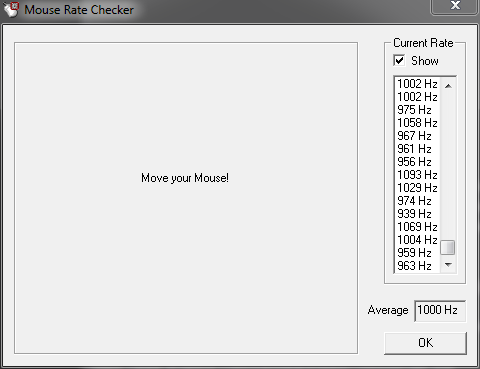Click the Show label text
The width and height of the screenshot is (480, 369).
tap(425, 61)
